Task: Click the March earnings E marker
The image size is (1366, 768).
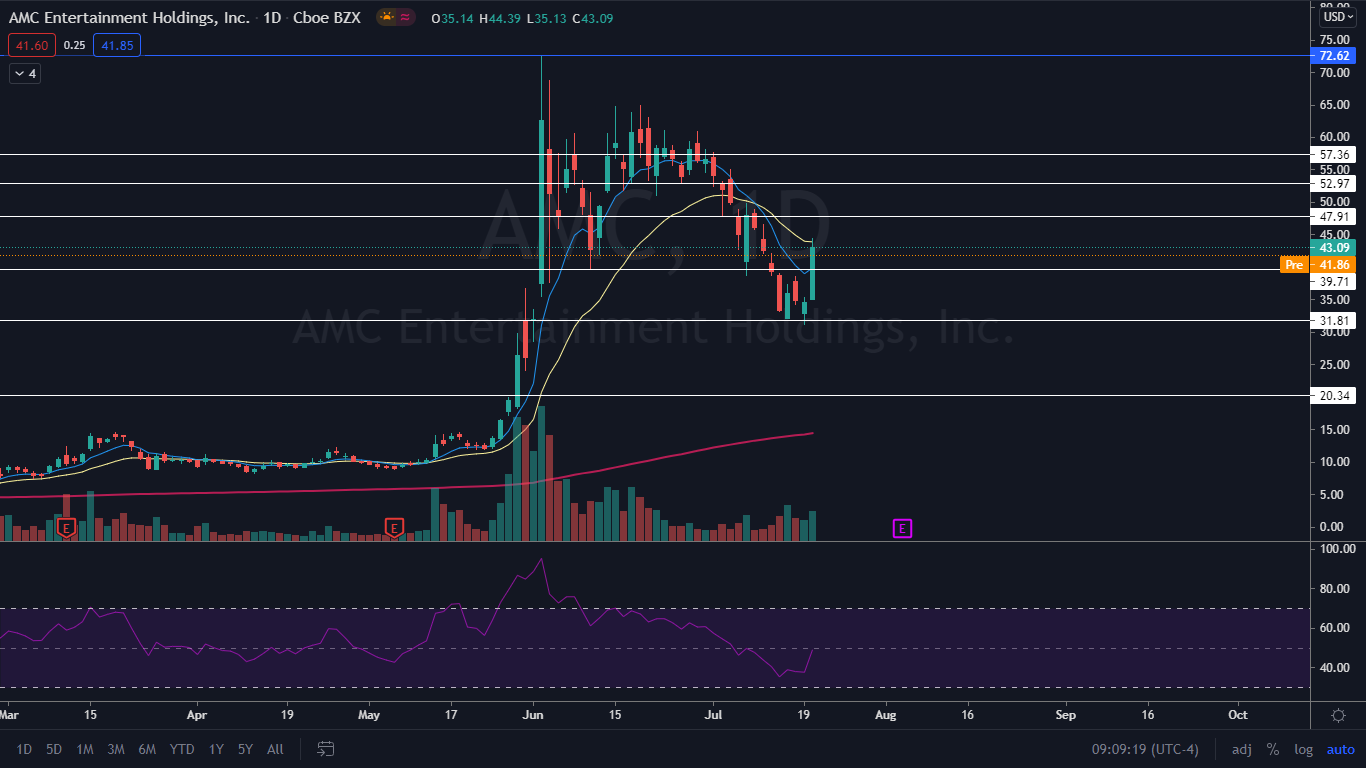Action: [x=66, y=527]
